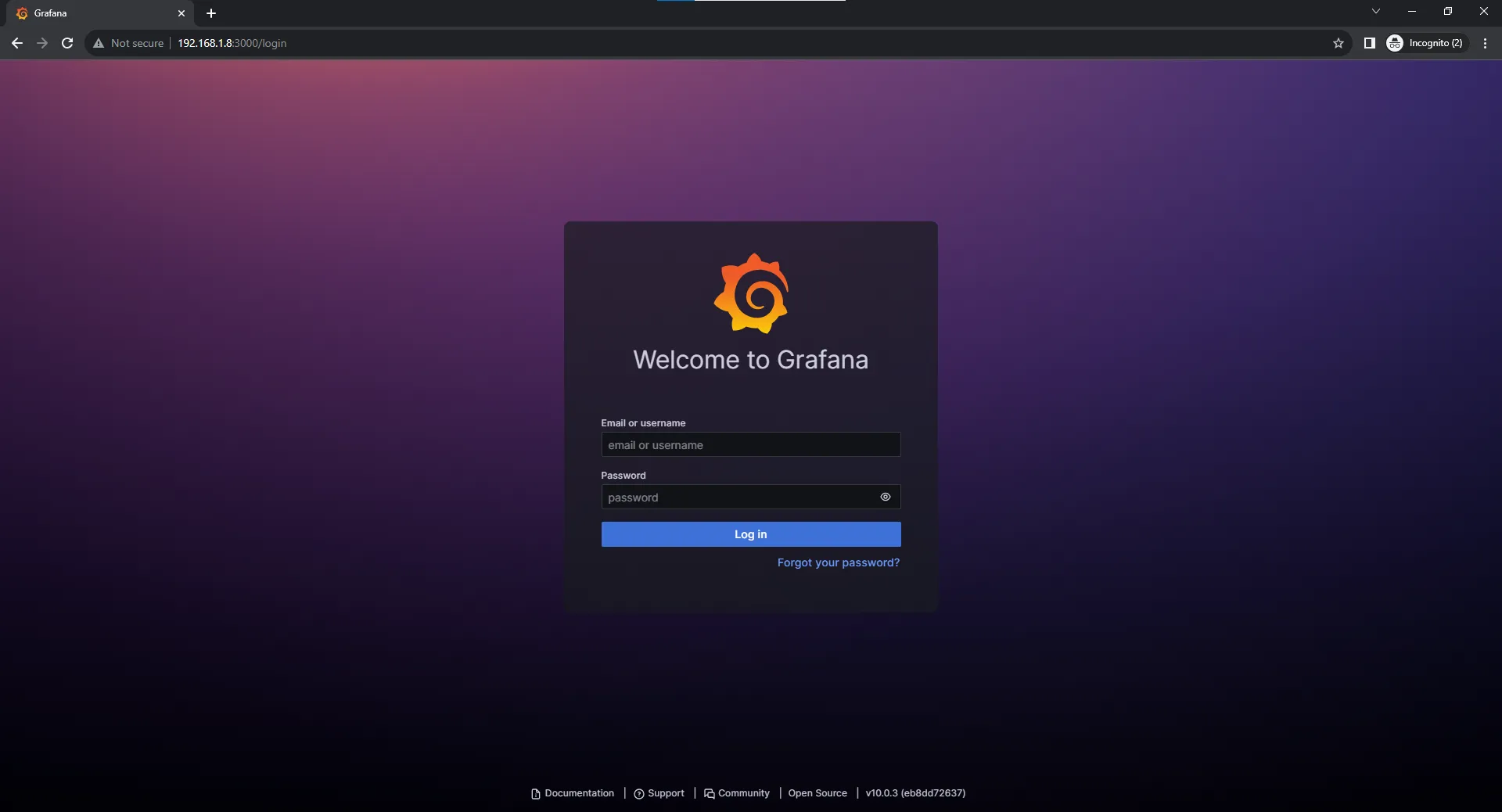
Task: Close the Grafana tab
Action: coord(181,13)
